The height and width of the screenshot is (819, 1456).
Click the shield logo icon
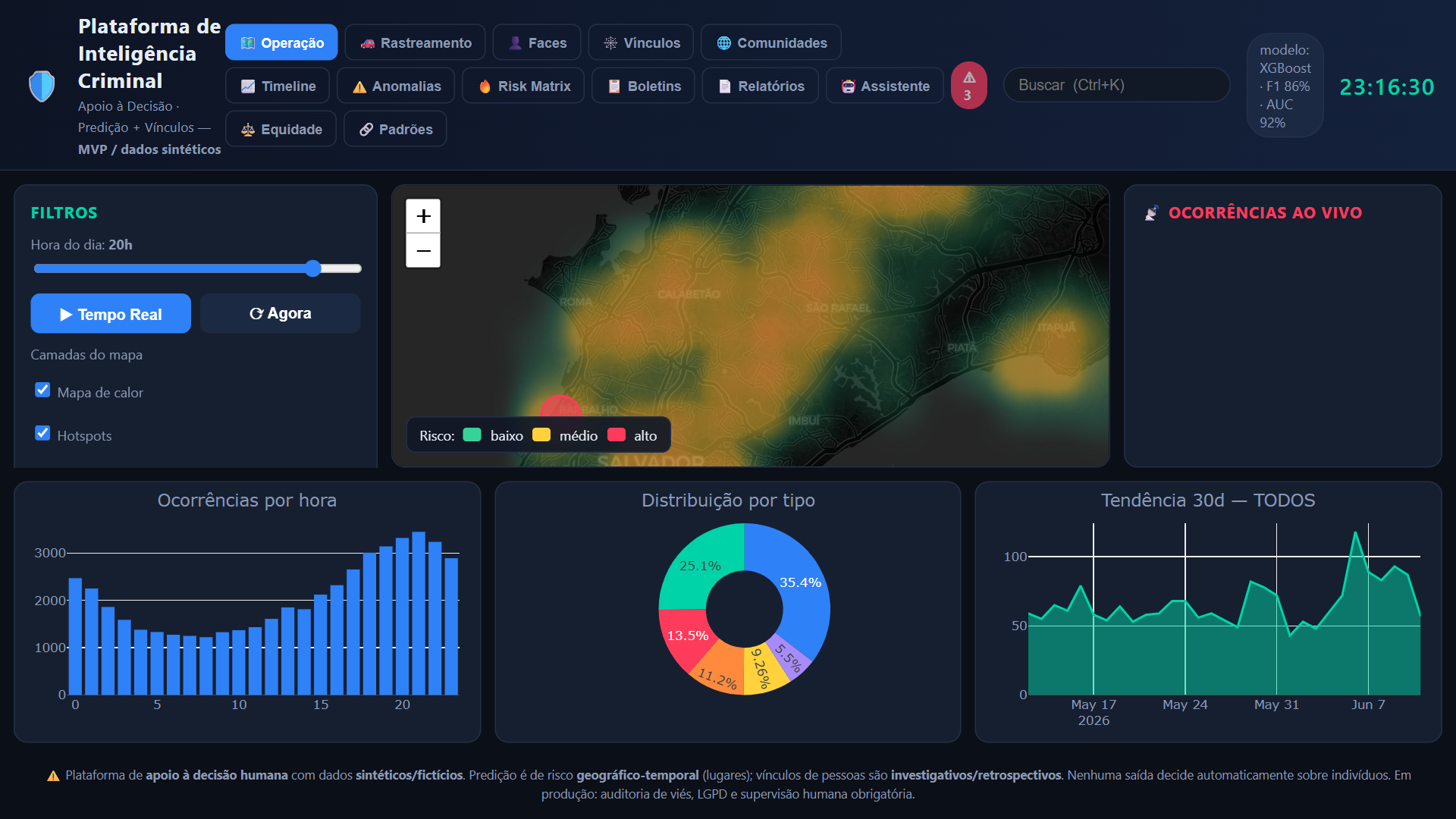click(x=42, y=86)
